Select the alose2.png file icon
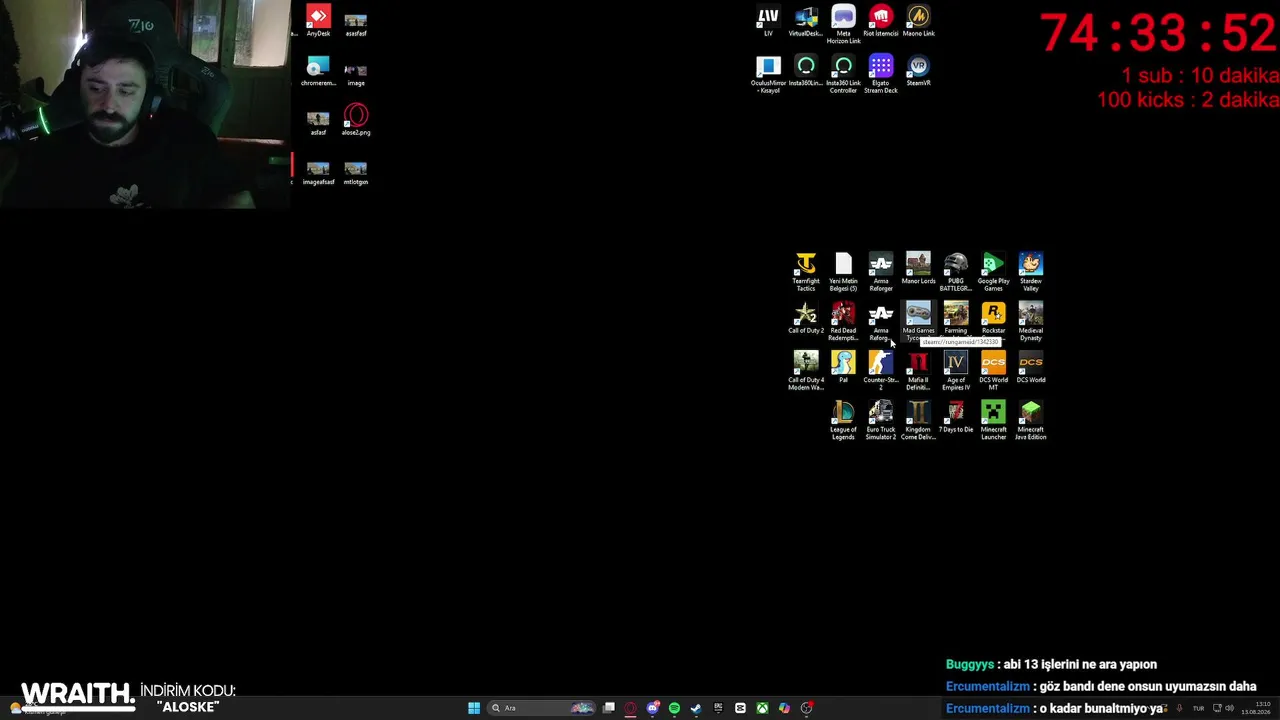The width and height of the screenshot is (1280, 720). tap(356, 120)
